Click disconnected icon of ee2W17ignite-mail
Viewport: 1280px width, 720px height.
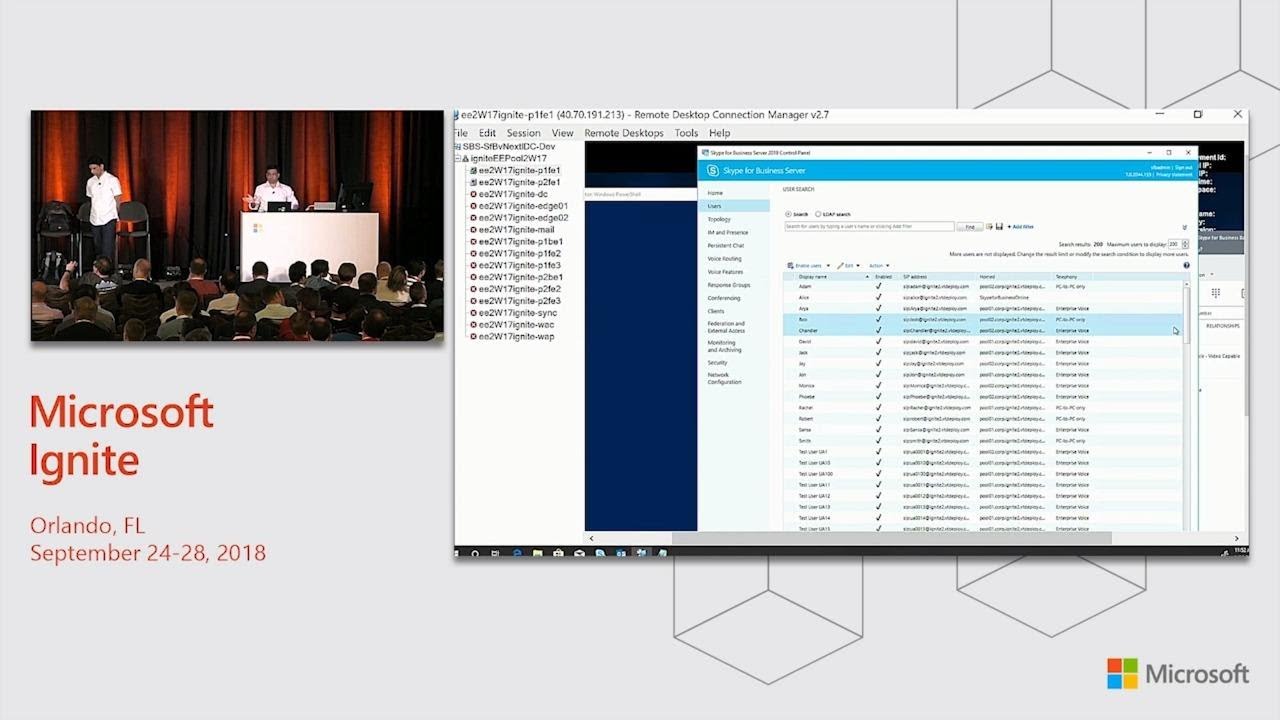coord(473,230)
